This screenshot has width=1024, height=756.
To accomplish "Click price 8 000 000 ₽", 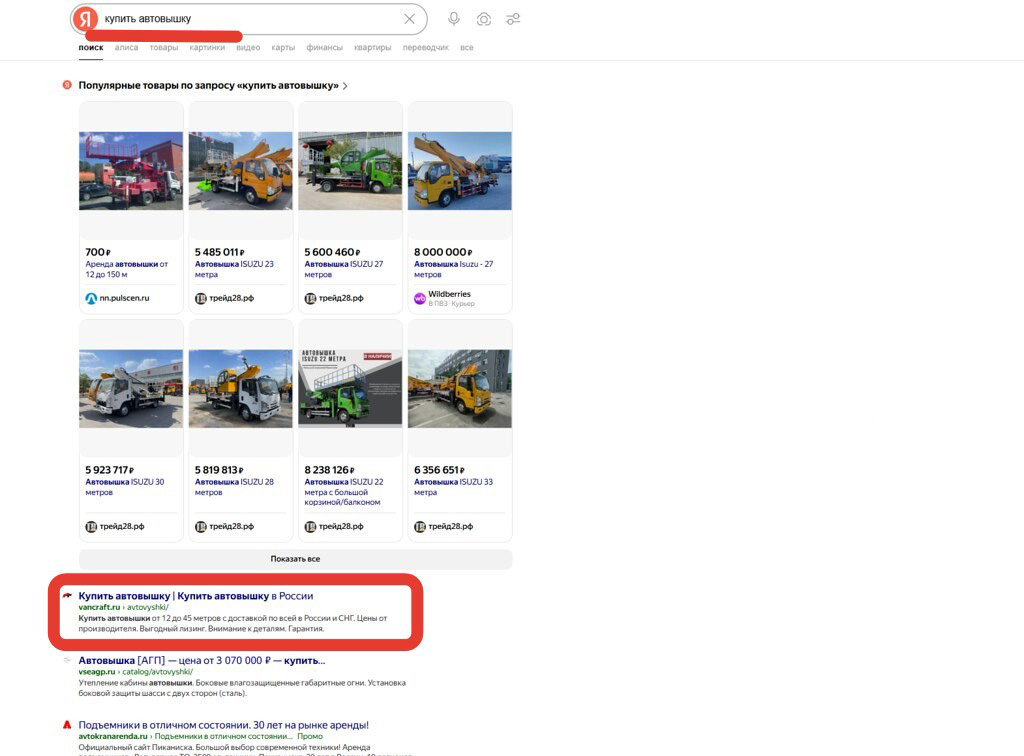I will tap(443, 252).
